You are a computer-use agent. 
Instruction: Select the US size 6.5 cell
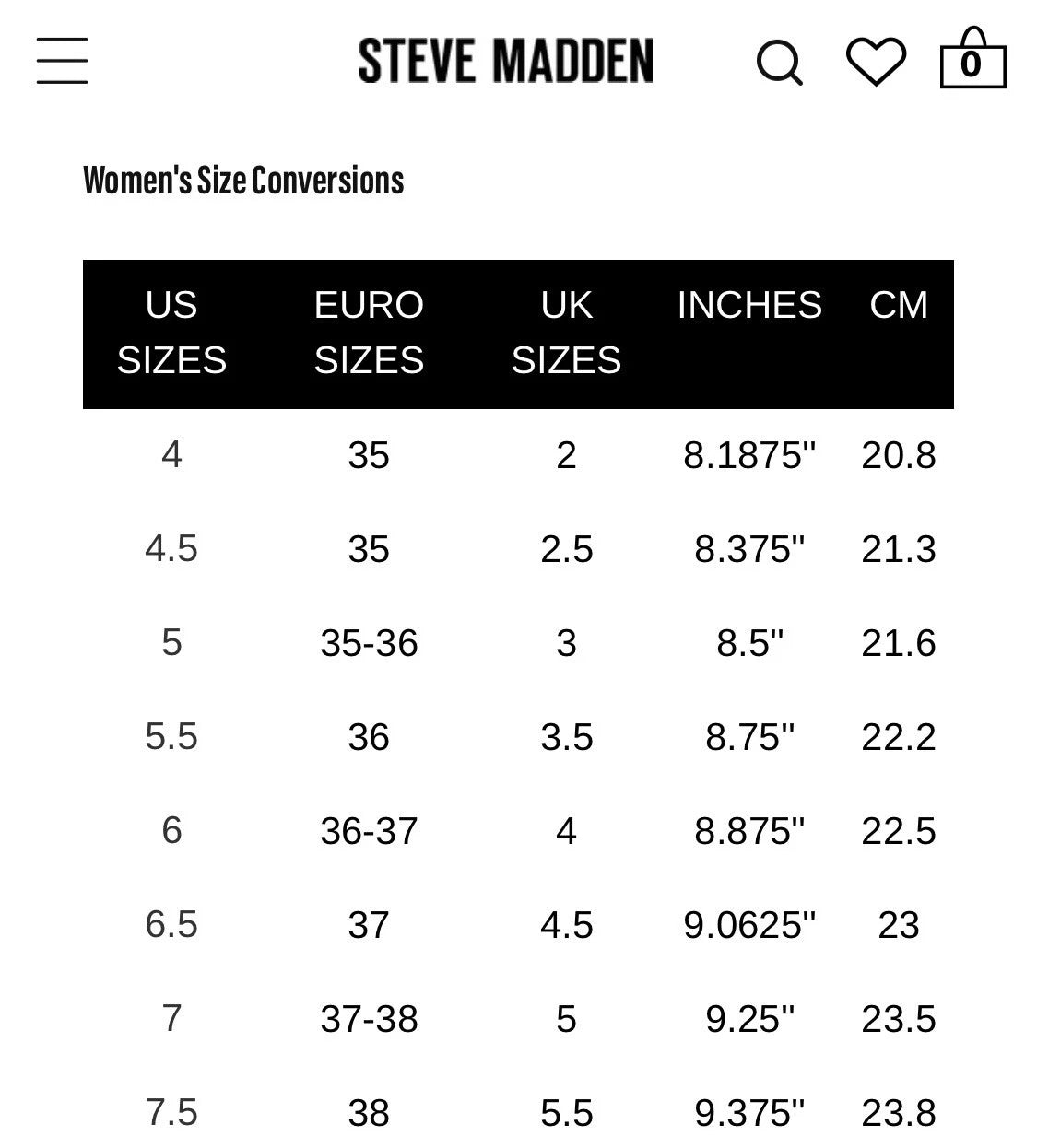coord(171,924)
